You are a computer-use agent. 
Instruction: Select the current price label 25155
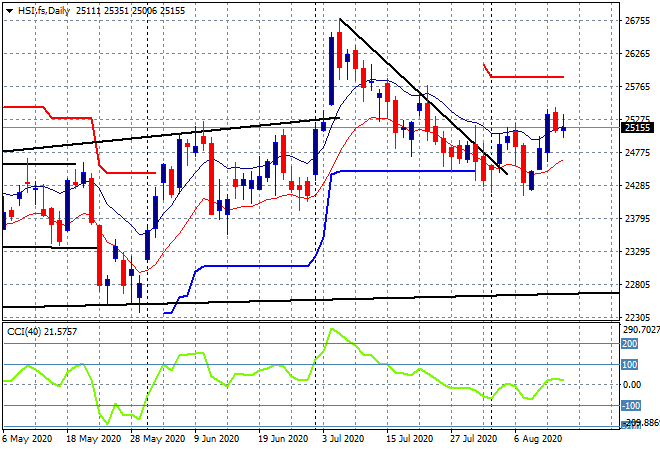(637, 128)
